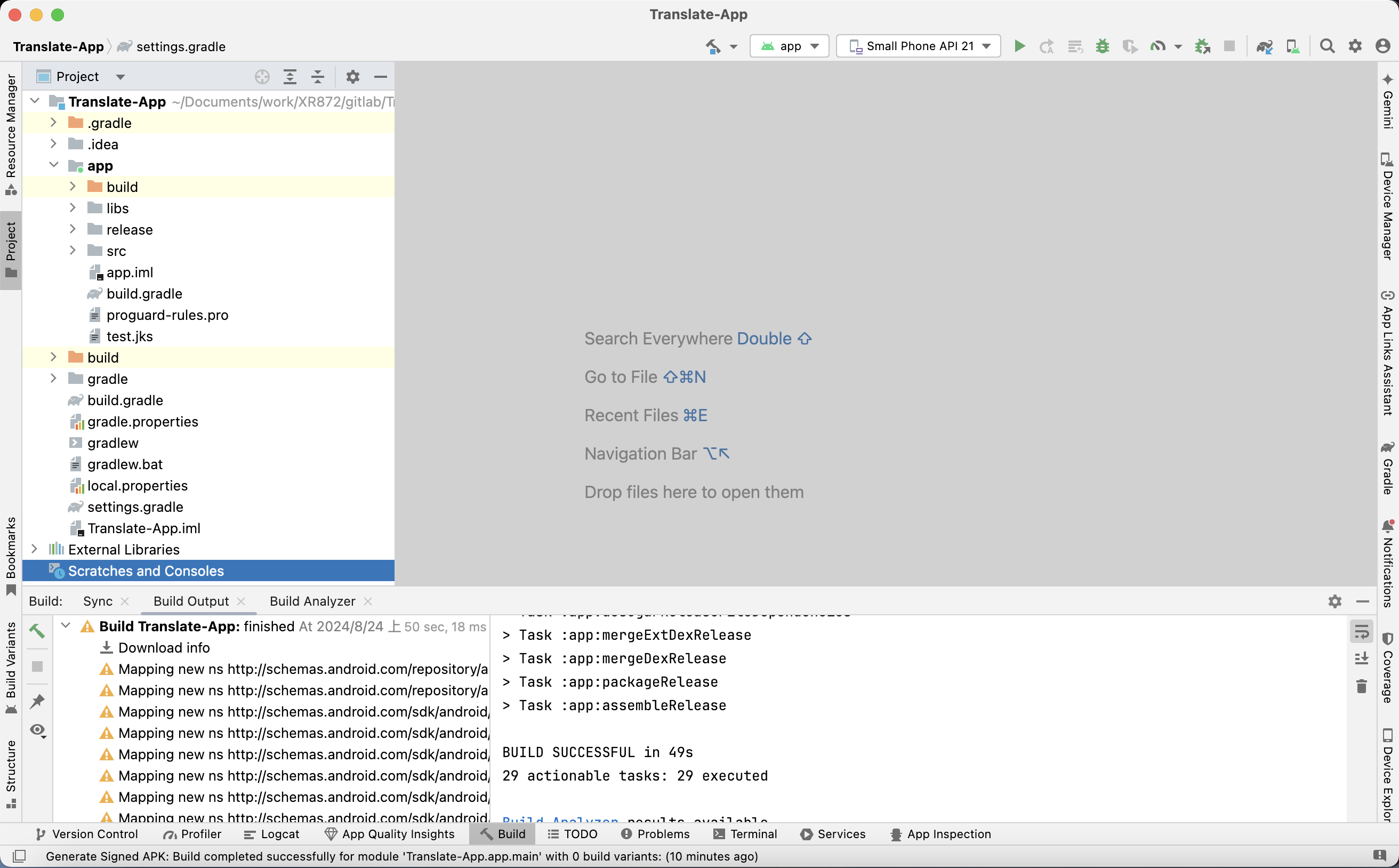
Task: Open Version Control tool window
Action: pos(87,834)
